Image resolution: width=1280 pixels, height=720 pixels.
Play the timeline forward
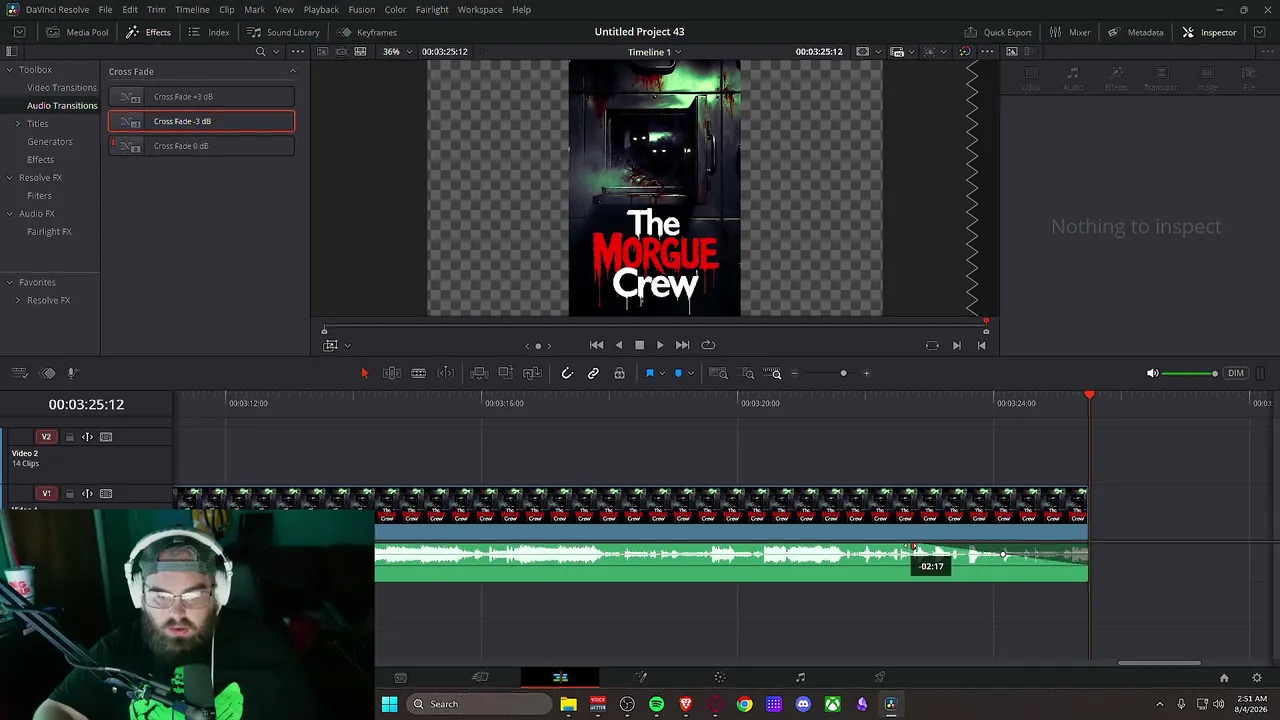pyautogui.click(x=660, y=345)
